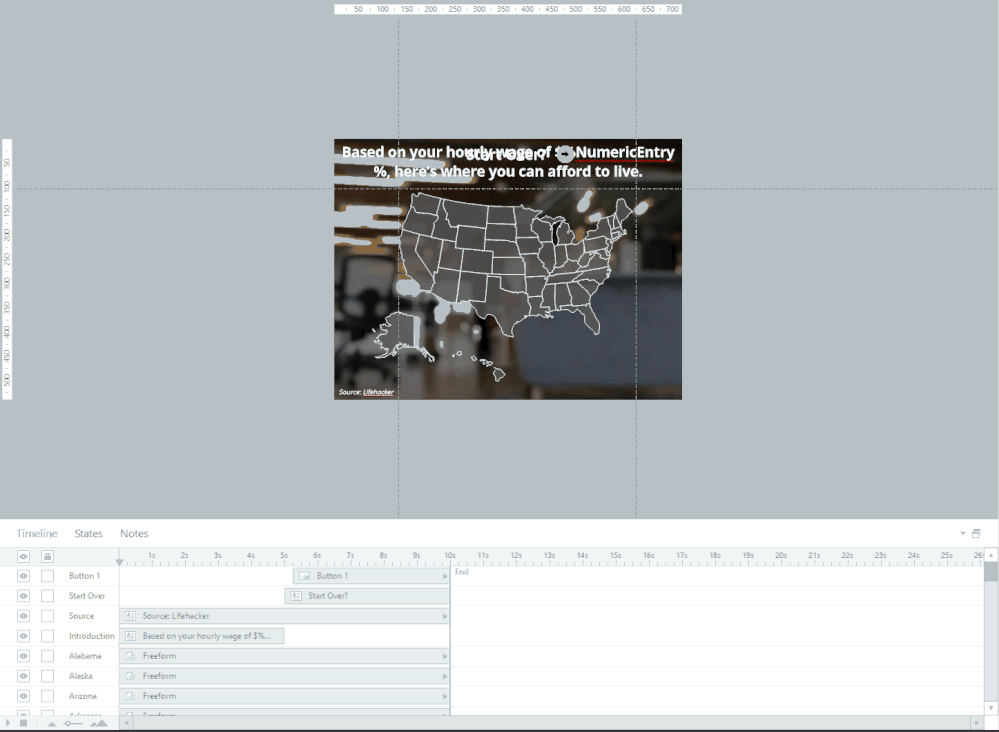Open the Notes tab
The width and height of the screenshot is (999, 732).
pyautogui.click(x=134, y=534)
